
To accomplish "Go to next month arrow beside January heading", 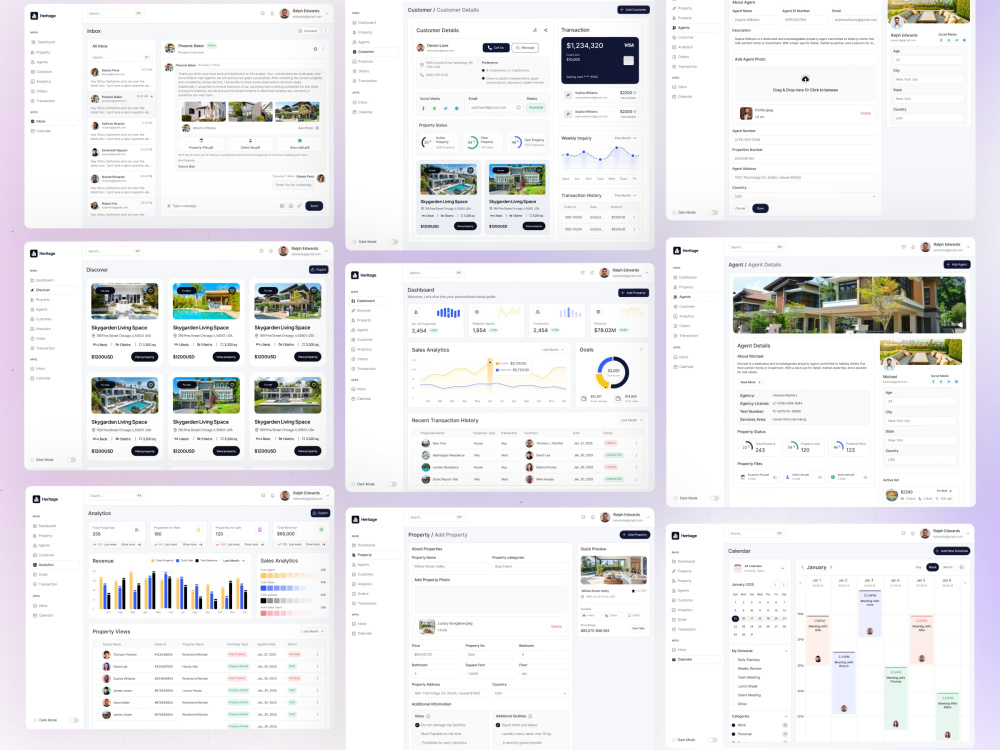I will 831,567.
